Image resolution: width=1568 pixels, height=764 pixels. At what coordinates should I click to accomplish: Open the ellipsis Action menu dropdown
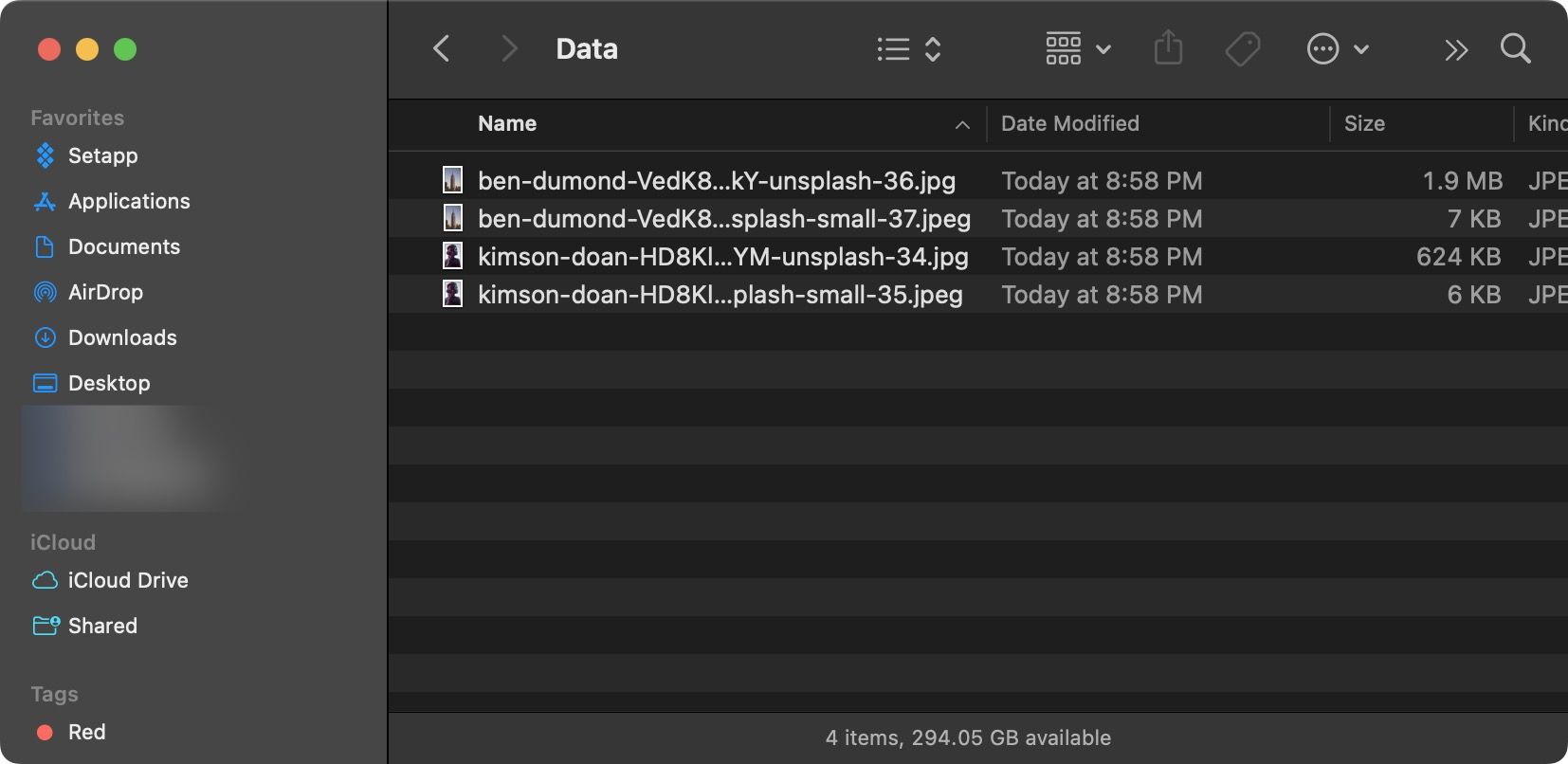coord(1337,48)
